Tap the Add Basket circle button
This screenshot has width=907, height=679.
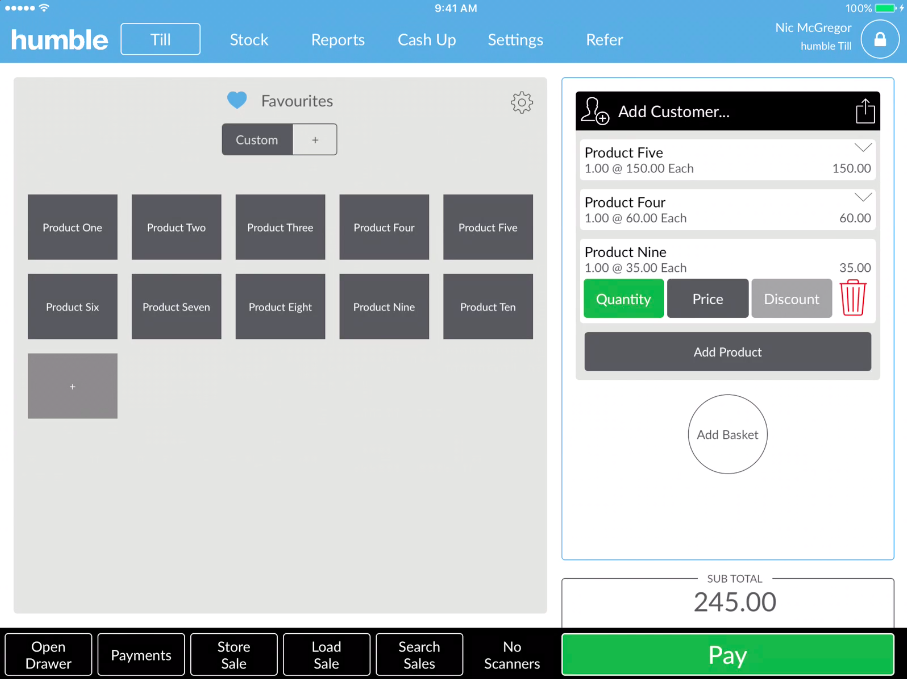point(728,434)
